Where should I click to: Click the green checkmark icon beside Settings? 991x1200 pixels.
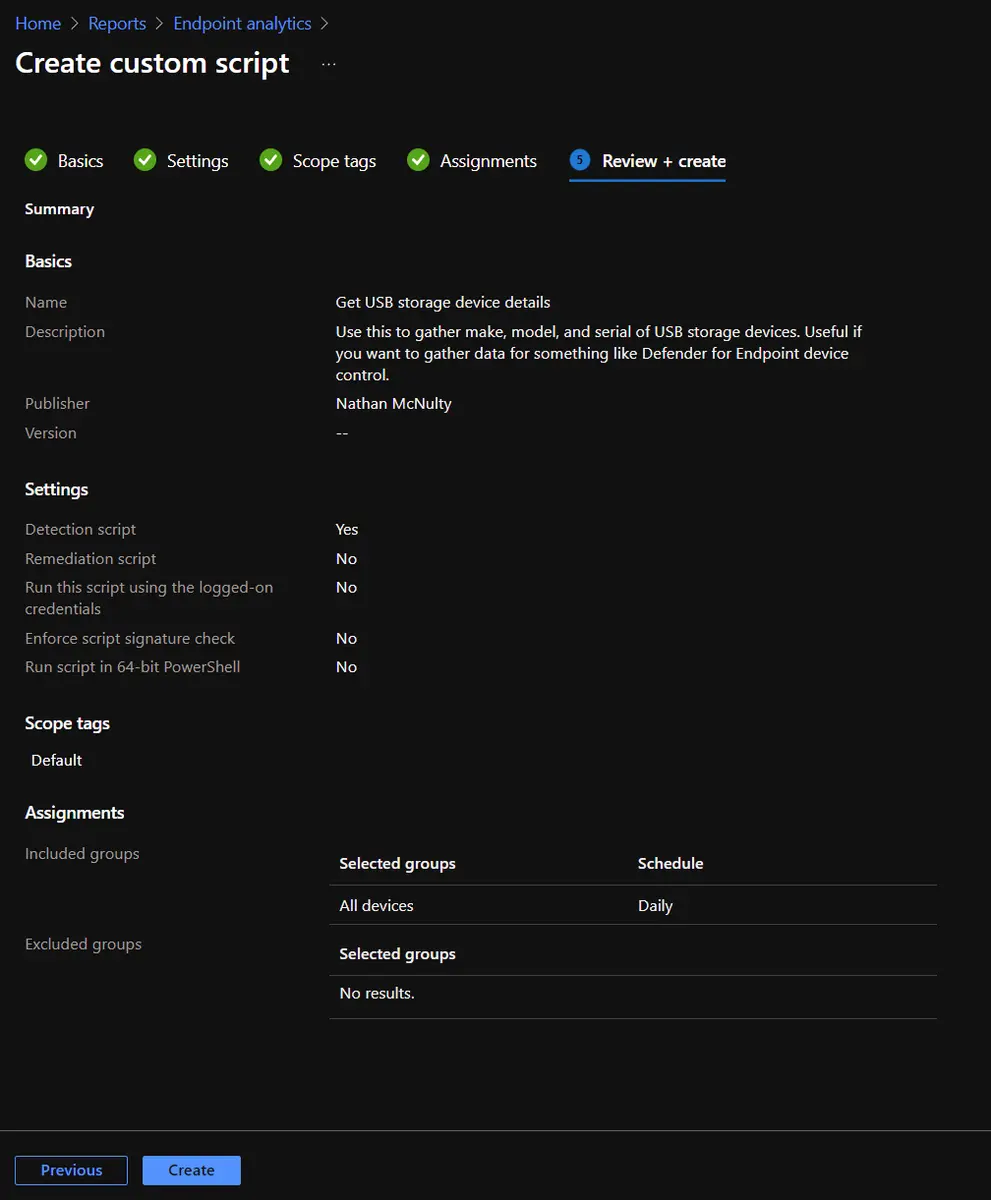(145, 161)
